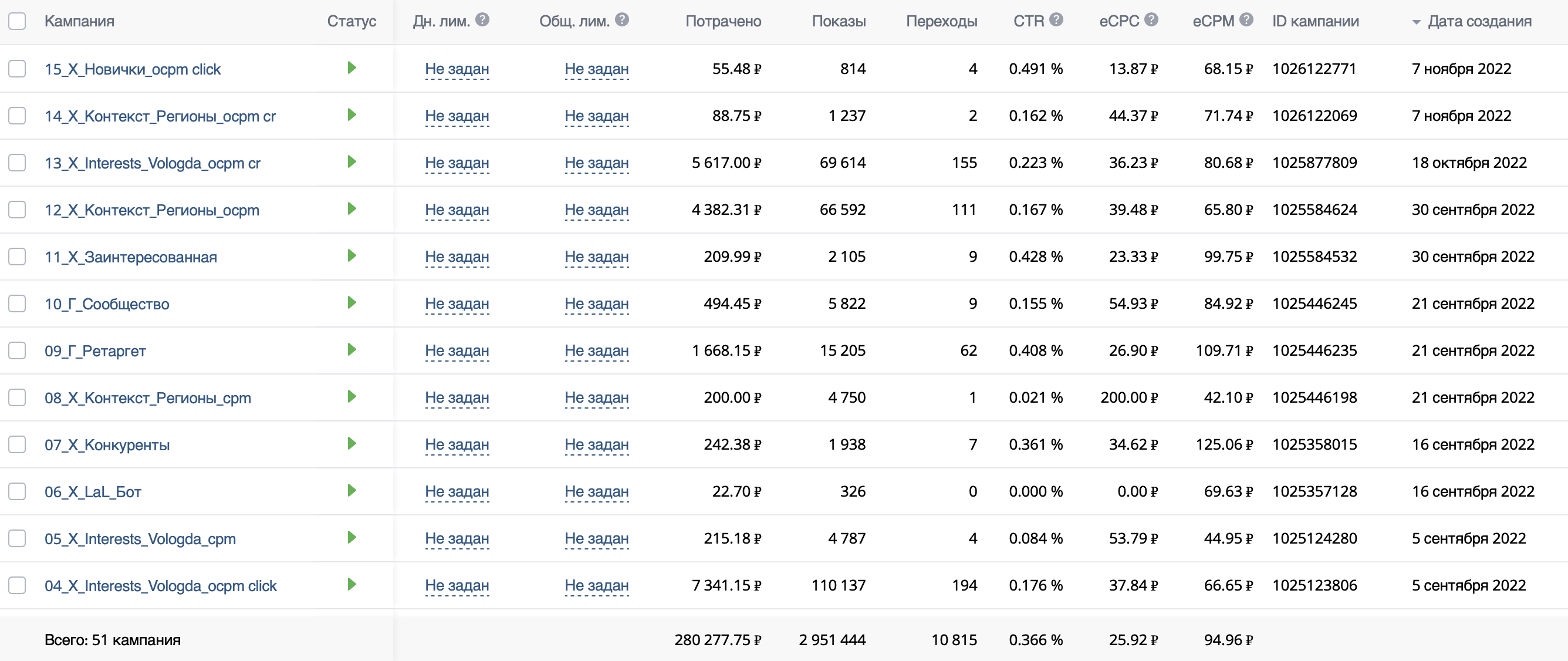Open campaign 12_Х_Контекст_Регионы_ocpm
The image size is (1568, 661).
click(x=151, y=210)
